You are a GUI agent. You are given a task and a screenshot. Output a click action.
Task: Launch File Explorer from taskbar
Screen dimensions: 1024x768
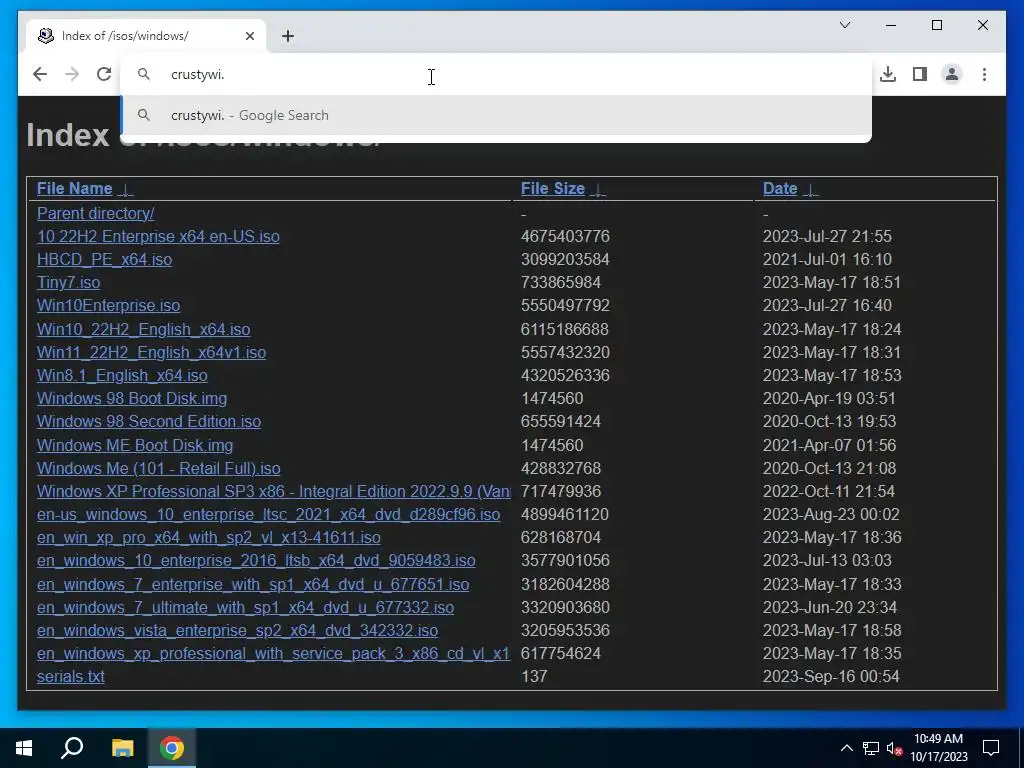pos(122,748)
